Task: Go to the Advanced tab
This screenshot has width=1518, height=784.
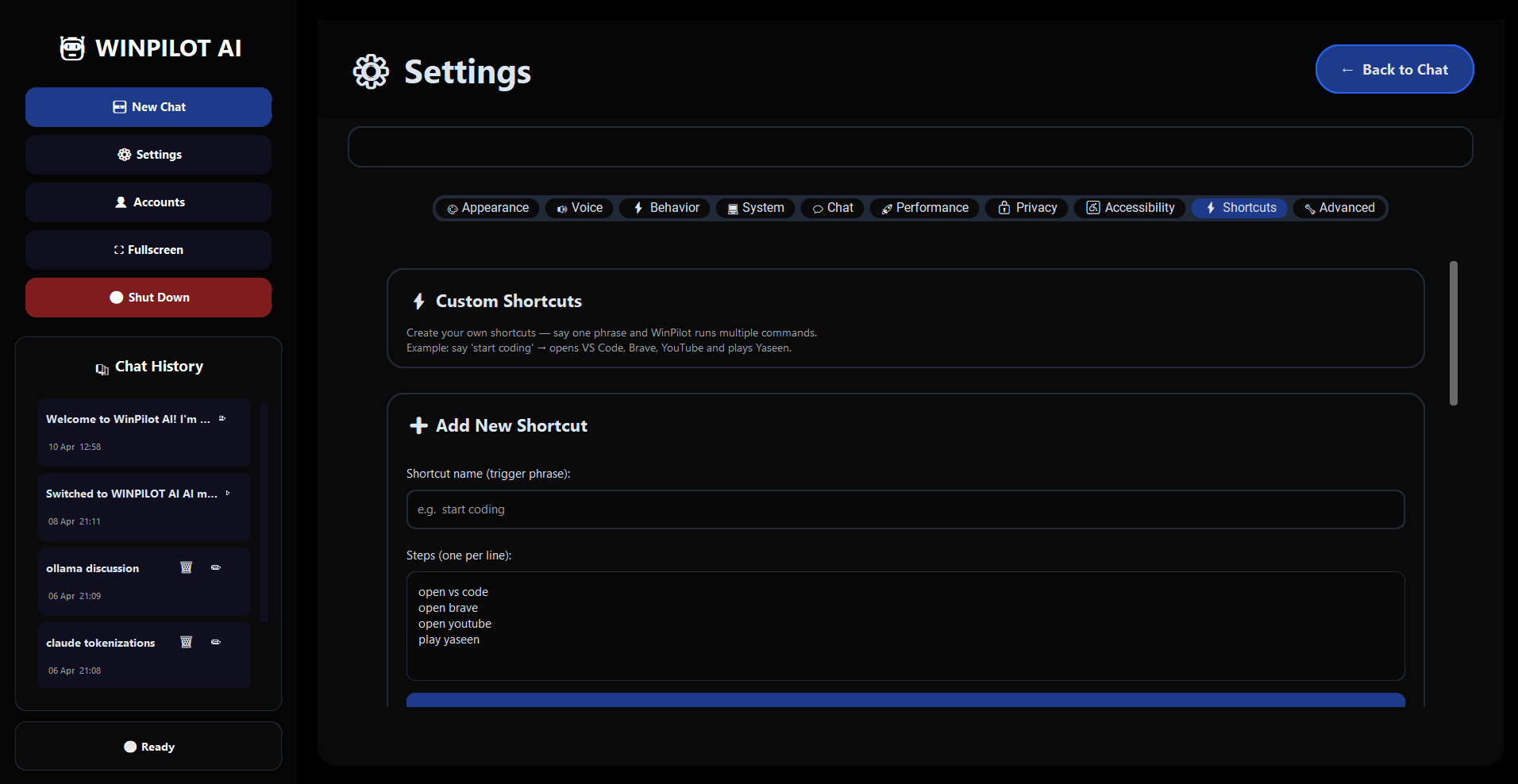Action: (1339, 208)
